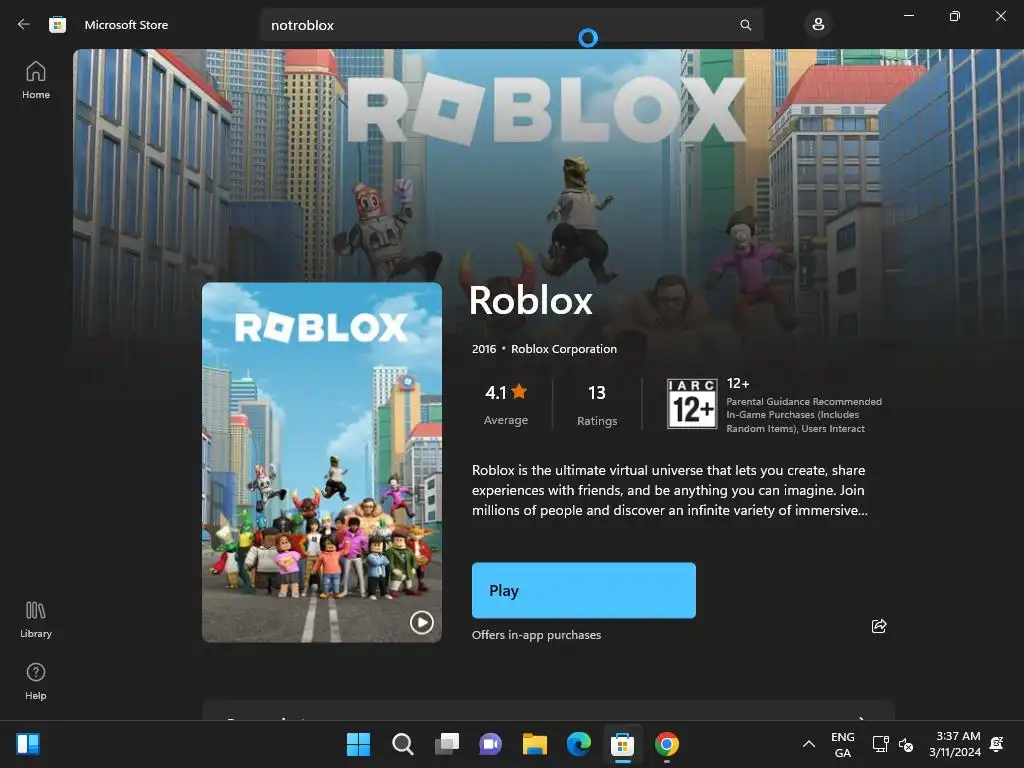1024x768 pixels.
Task: Click the 13 Ratings count
Action: [597, 404]
